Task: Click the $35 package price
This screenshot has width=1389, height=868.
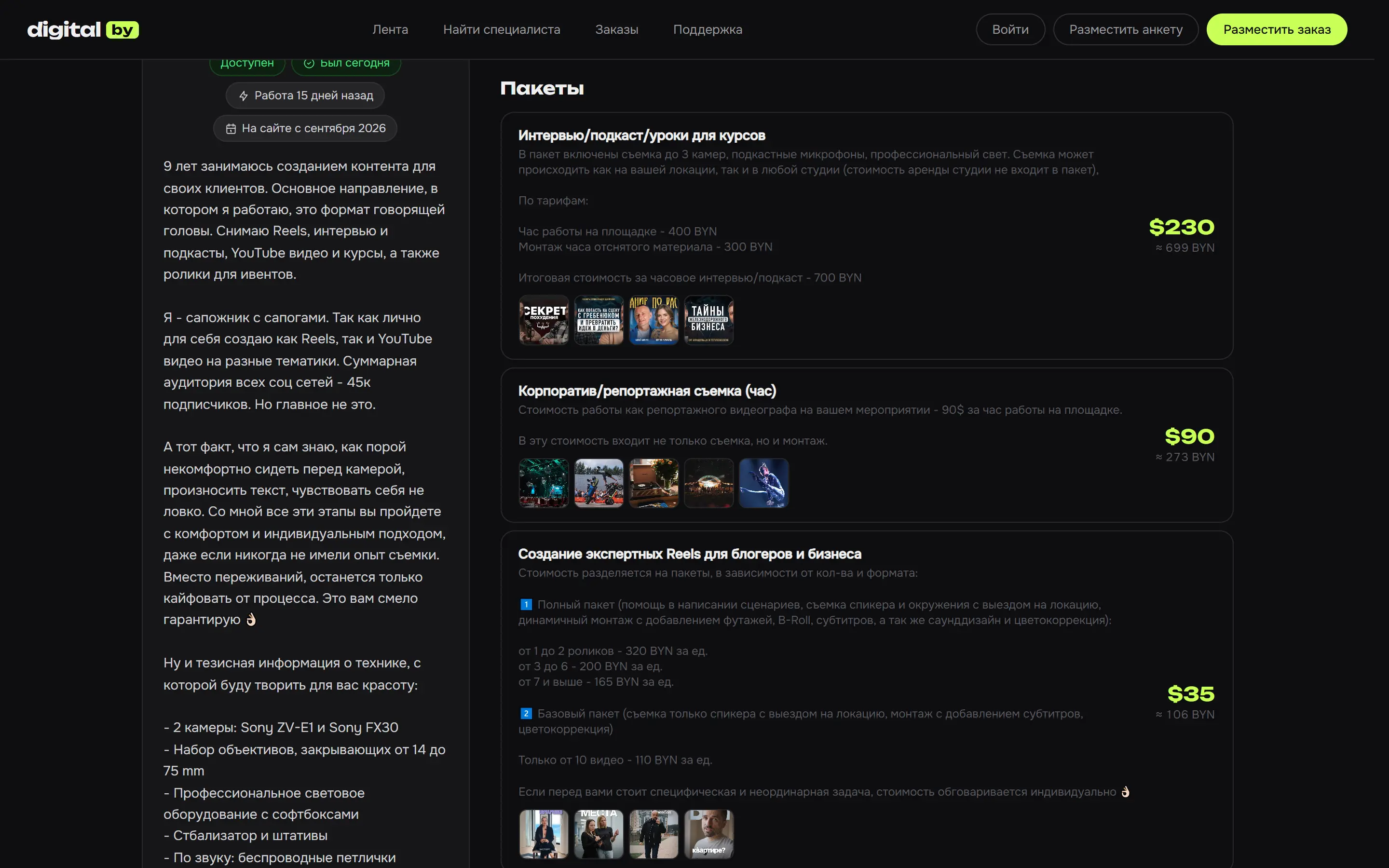Action: click(x=1191, y=694)
